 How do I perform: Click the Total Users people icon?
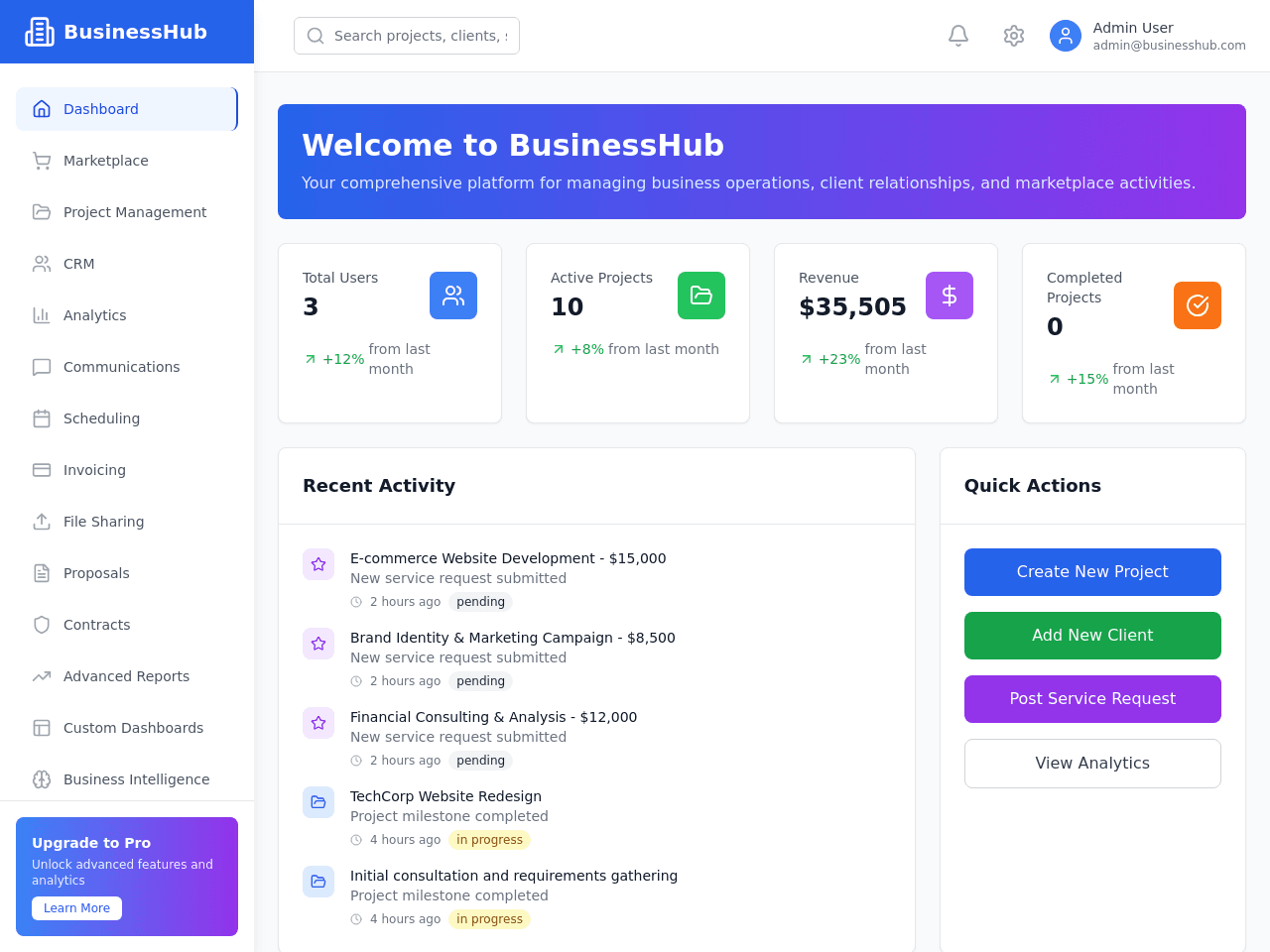453,296
